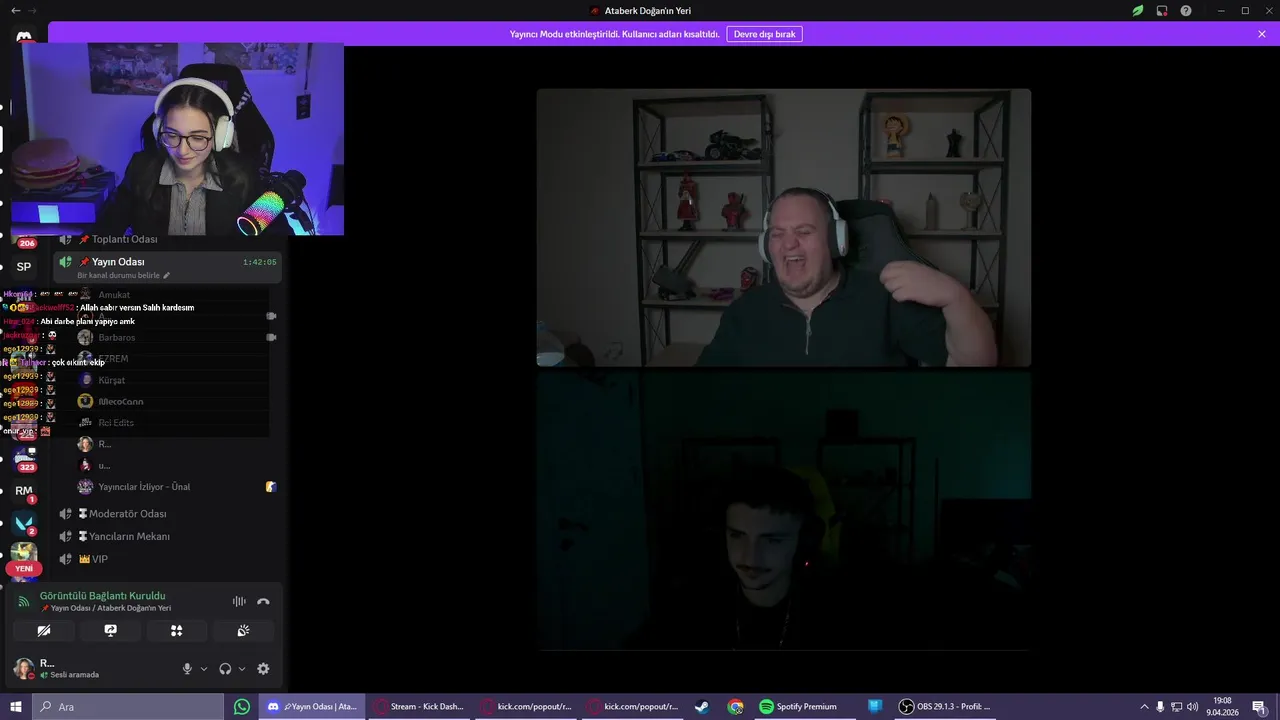Mute the microphone
1280x720 pixels.
(187, 669)
